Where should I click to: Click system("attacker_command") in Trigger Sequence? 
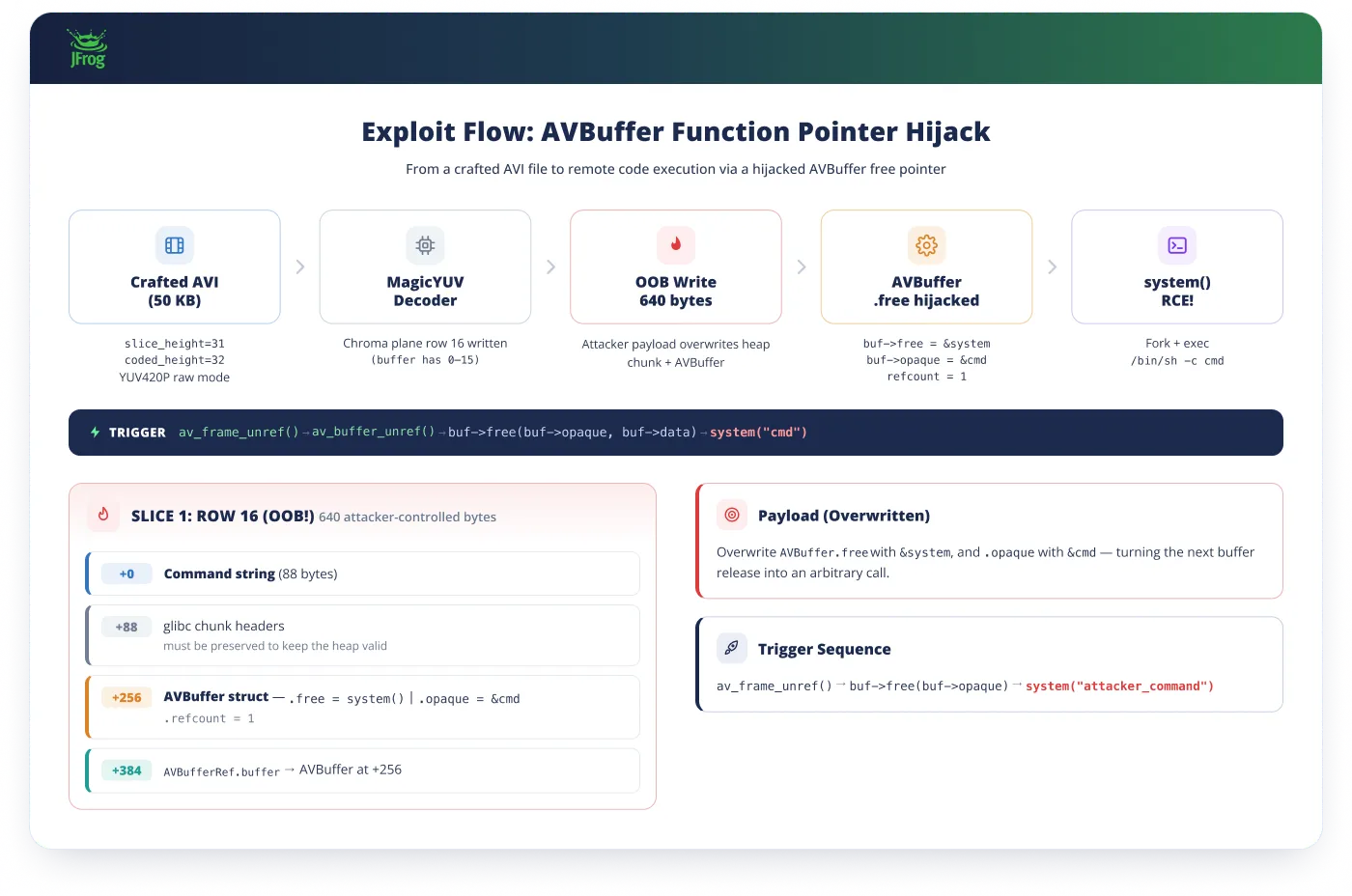click(1119, 686)
